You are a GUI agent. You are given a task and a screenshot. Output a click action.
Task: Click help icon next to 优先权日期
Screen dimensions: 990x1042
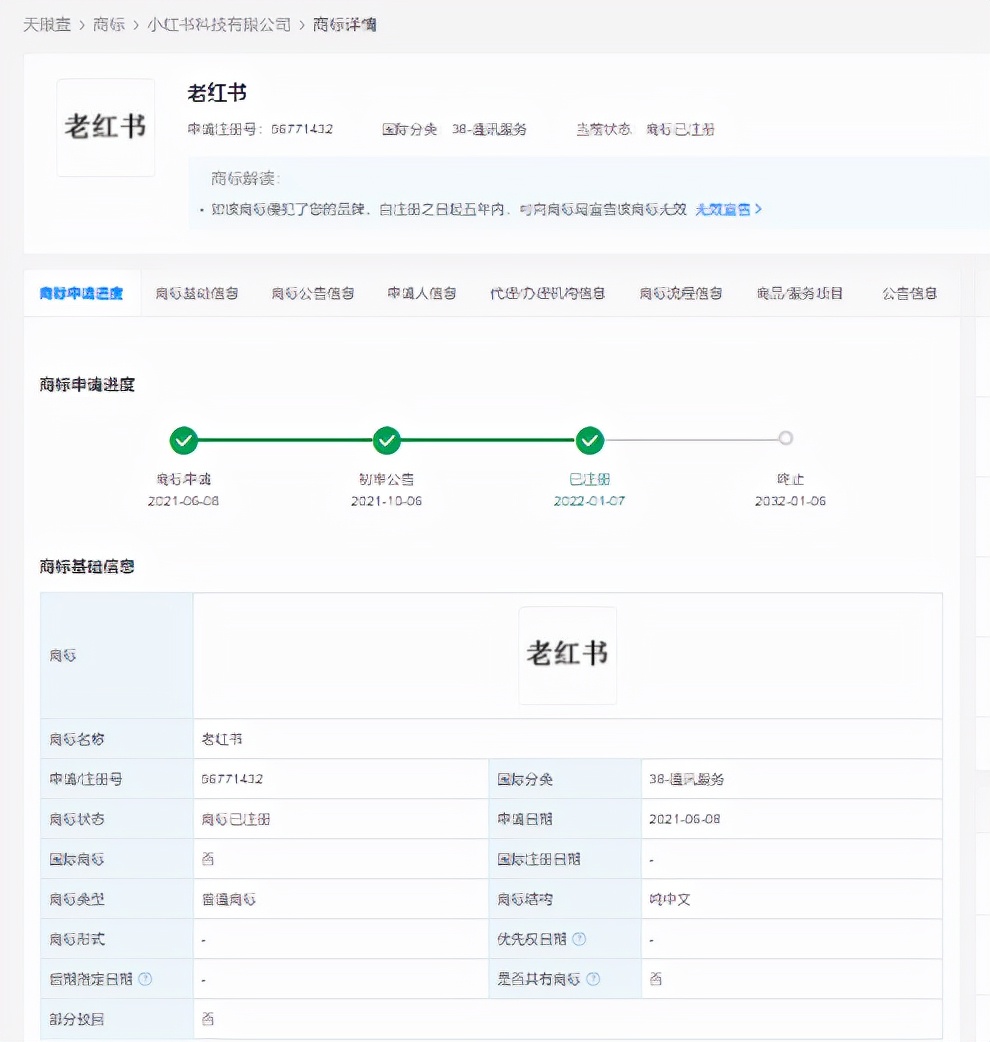click(579, 939)
